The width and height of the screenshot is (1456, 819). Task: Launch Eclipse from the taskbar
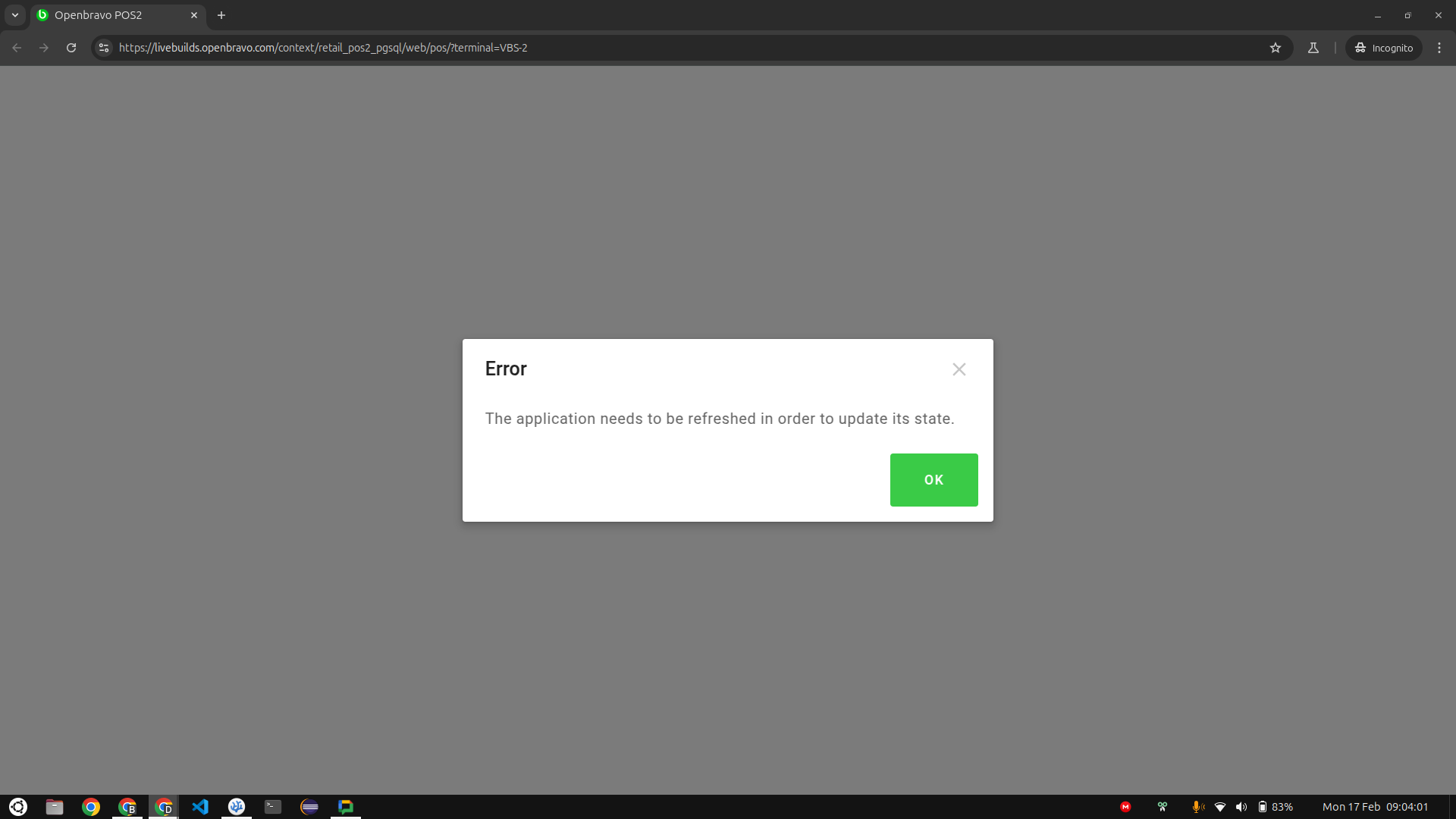click(309, 807)
